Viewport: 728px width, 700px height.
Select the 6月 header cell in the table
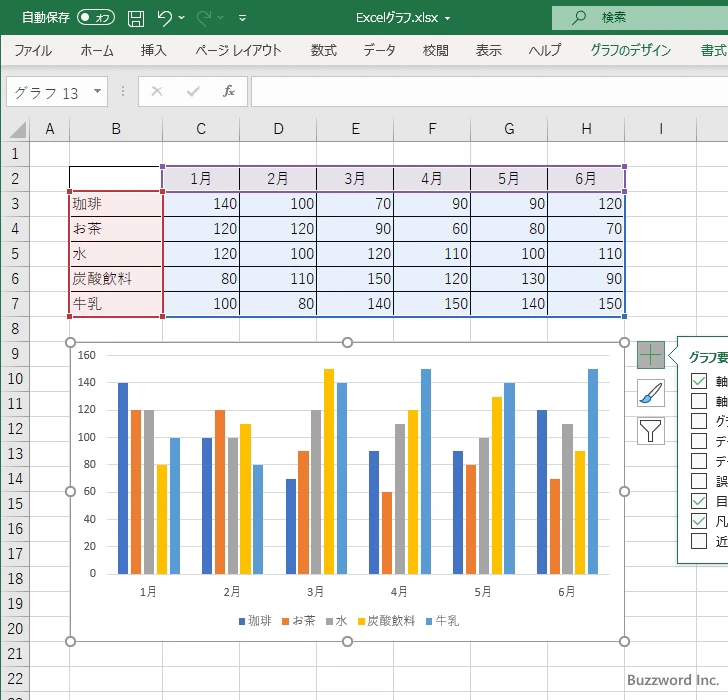tap(586, 178)
